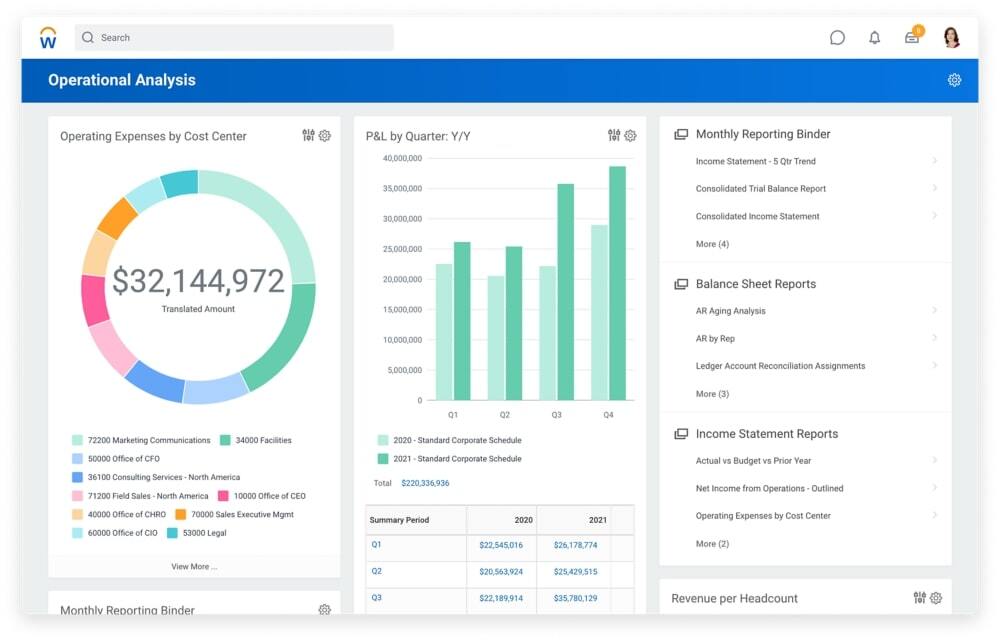
Task: Expand More (4) under Monthly Reporting Binder
Action: tap(712, 244)
